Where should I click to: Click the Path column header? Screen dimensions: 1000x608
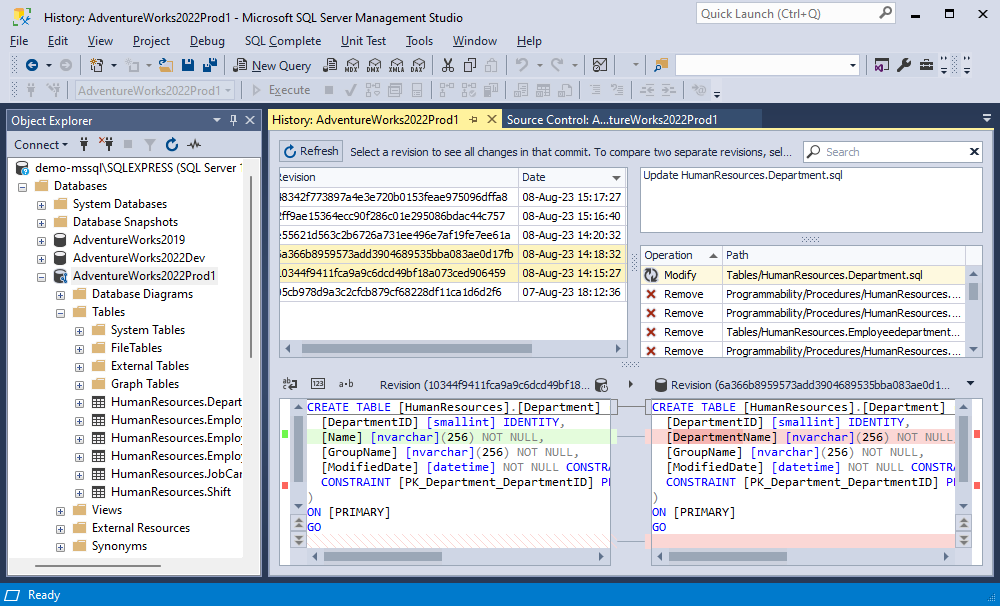[843, 255]
